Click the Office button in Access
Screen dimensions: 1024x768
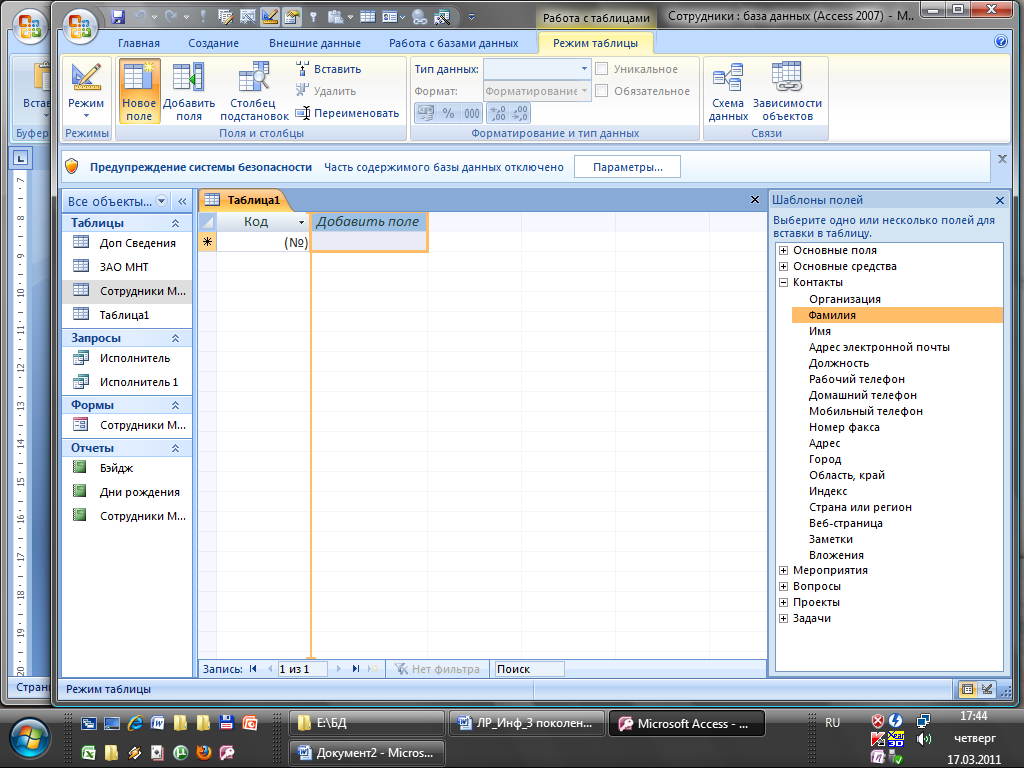(x=80, y=27)
